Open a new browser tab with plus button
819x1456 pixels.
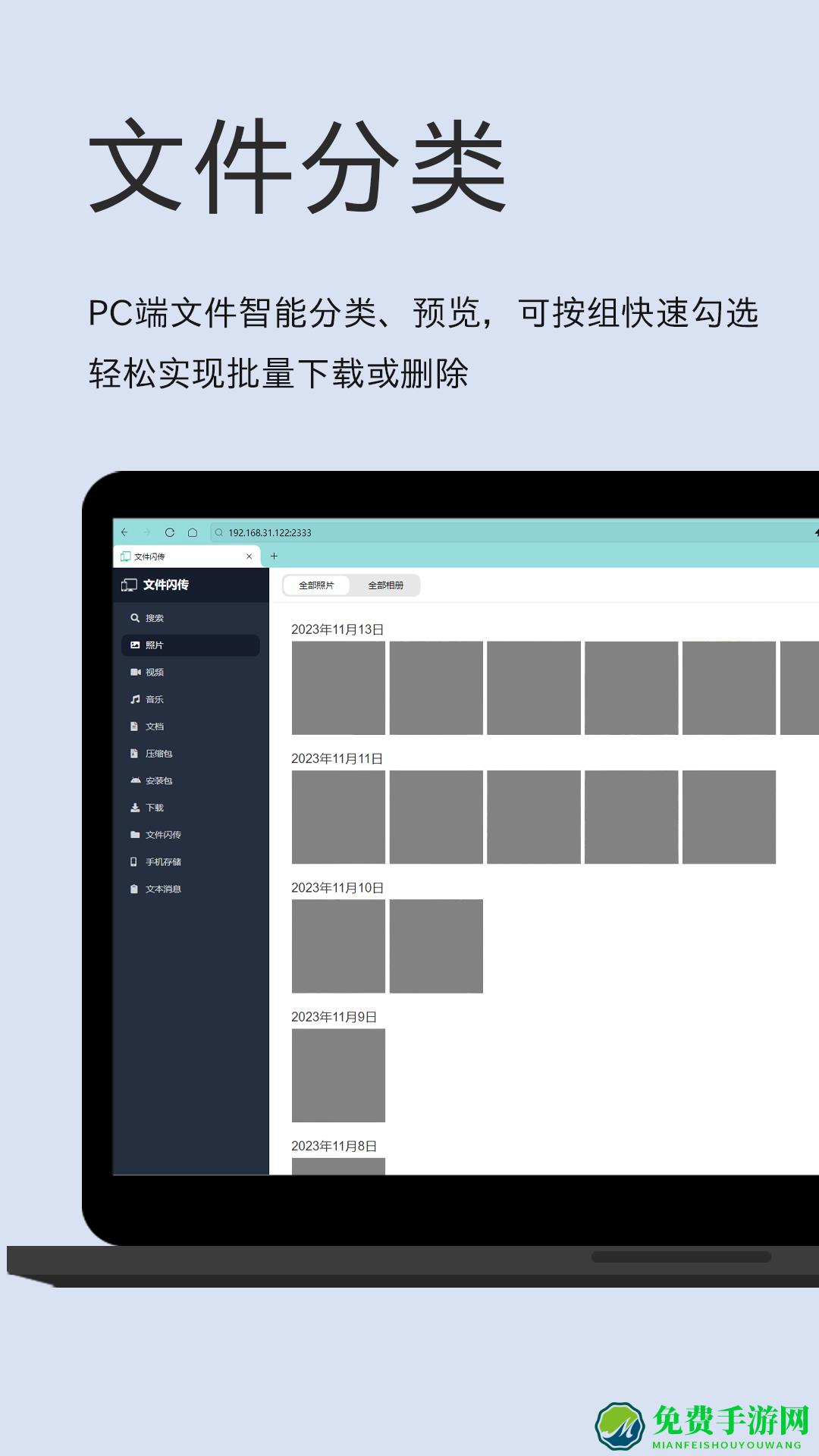274,556
